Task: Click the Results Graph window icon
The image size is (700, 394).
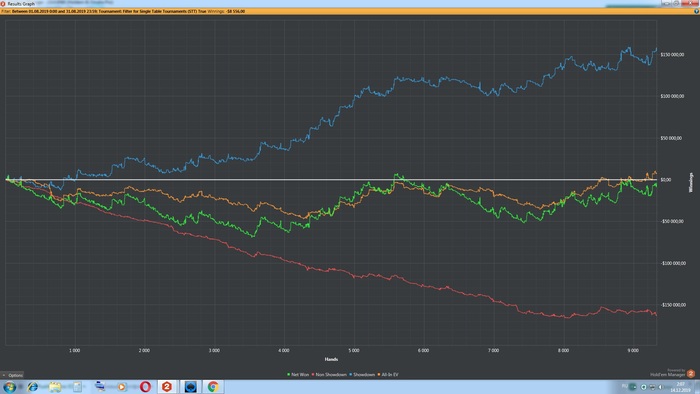Action: point(3,3)
